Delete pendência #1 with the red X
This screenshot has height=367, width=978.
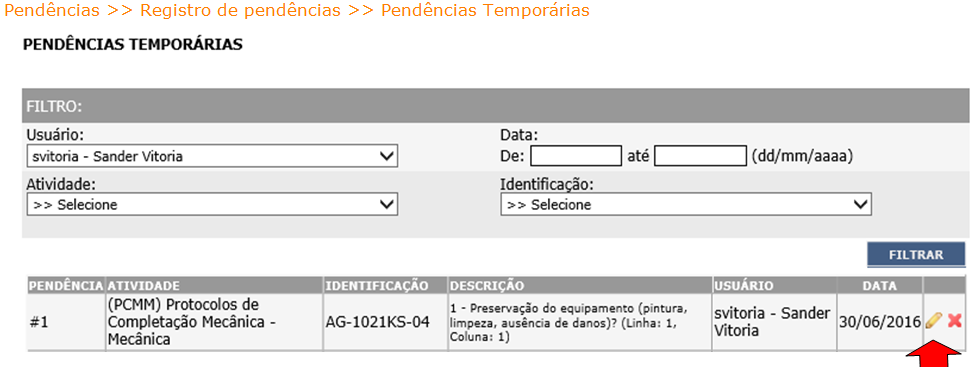(x=954, y=321)
